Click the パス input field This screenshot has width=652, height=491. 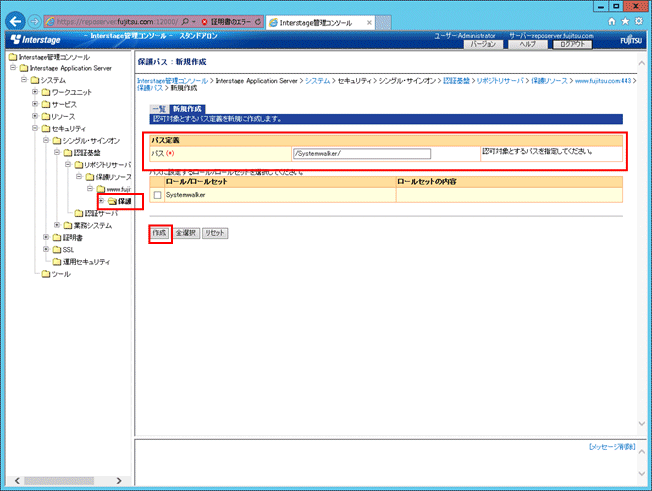[361, 154]
